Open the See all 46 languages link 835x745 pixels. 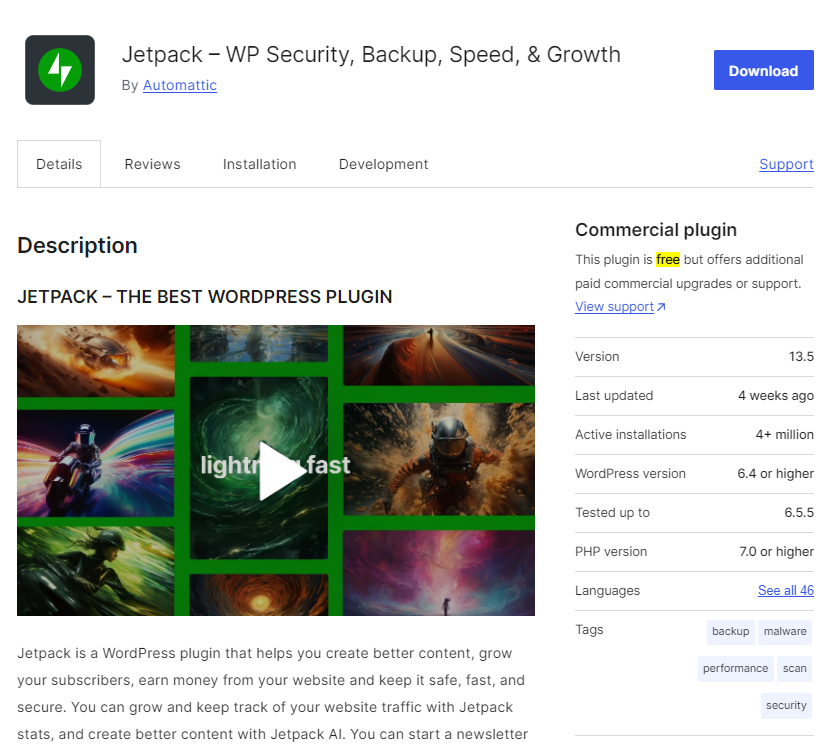pyautogui.click(x=785, y=591)
